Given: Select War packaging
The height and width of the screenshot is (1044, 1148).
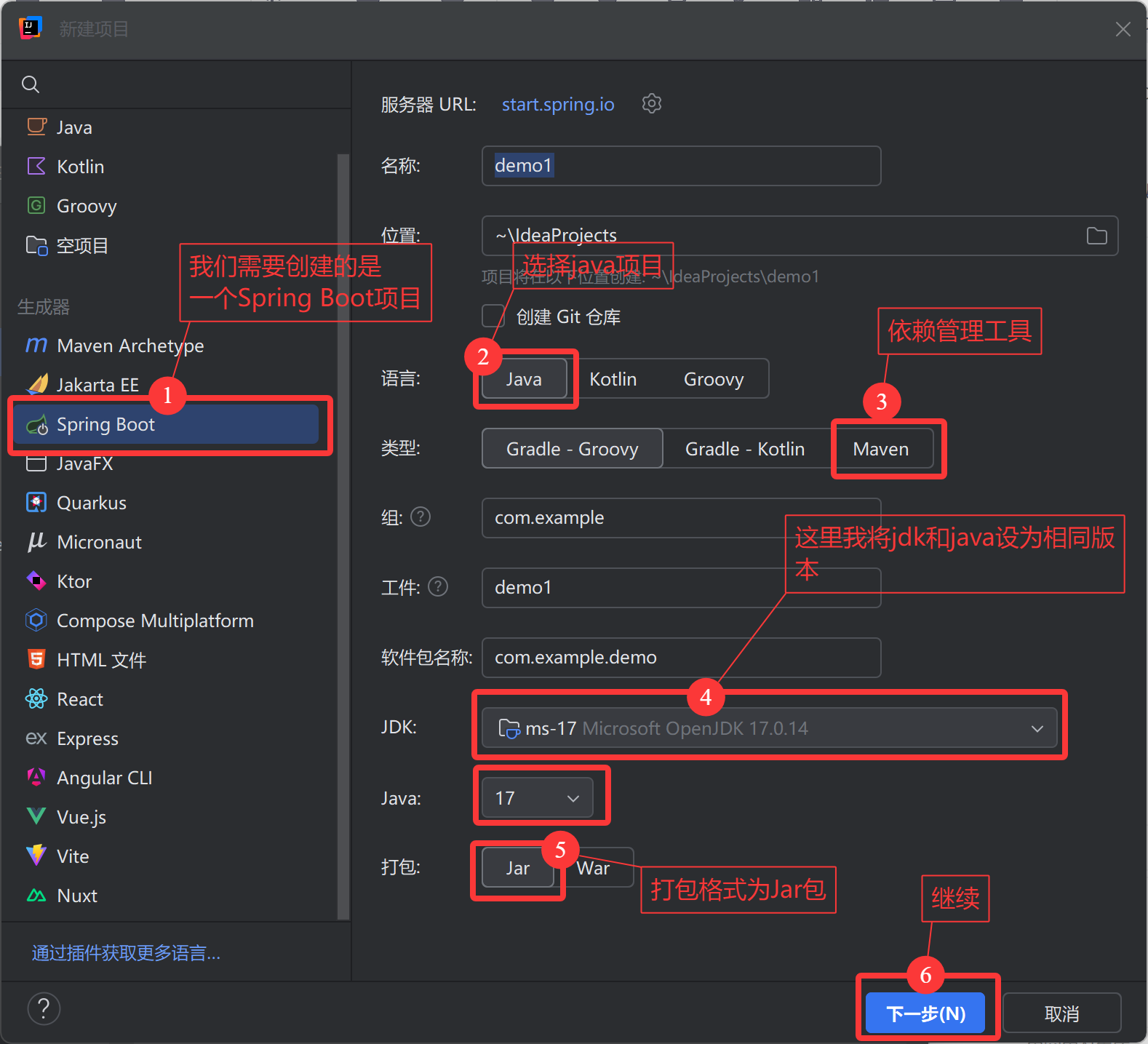Looking at the screenshot, I should tap(593, 868).
